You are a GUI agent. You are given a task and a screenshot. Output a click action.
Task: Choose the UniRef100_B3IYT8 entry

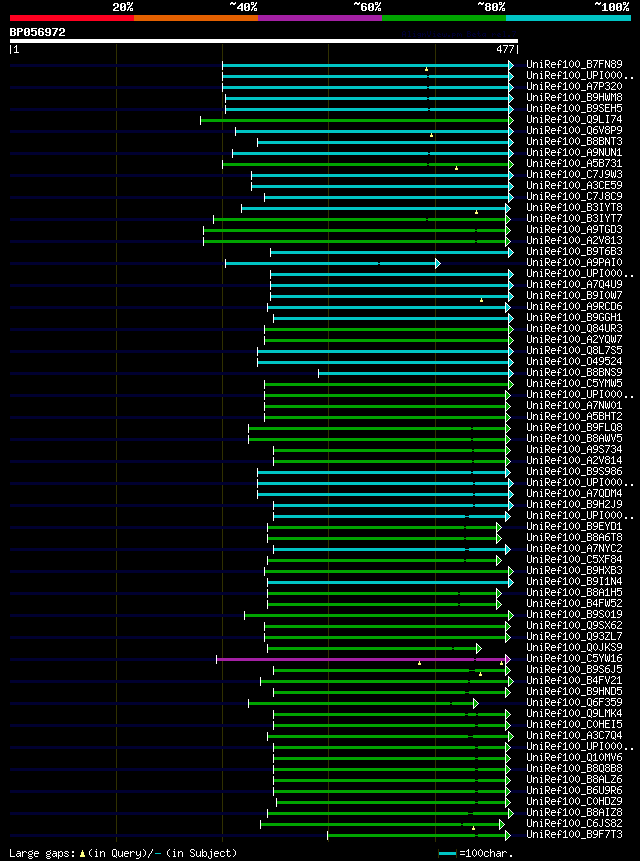574,207
